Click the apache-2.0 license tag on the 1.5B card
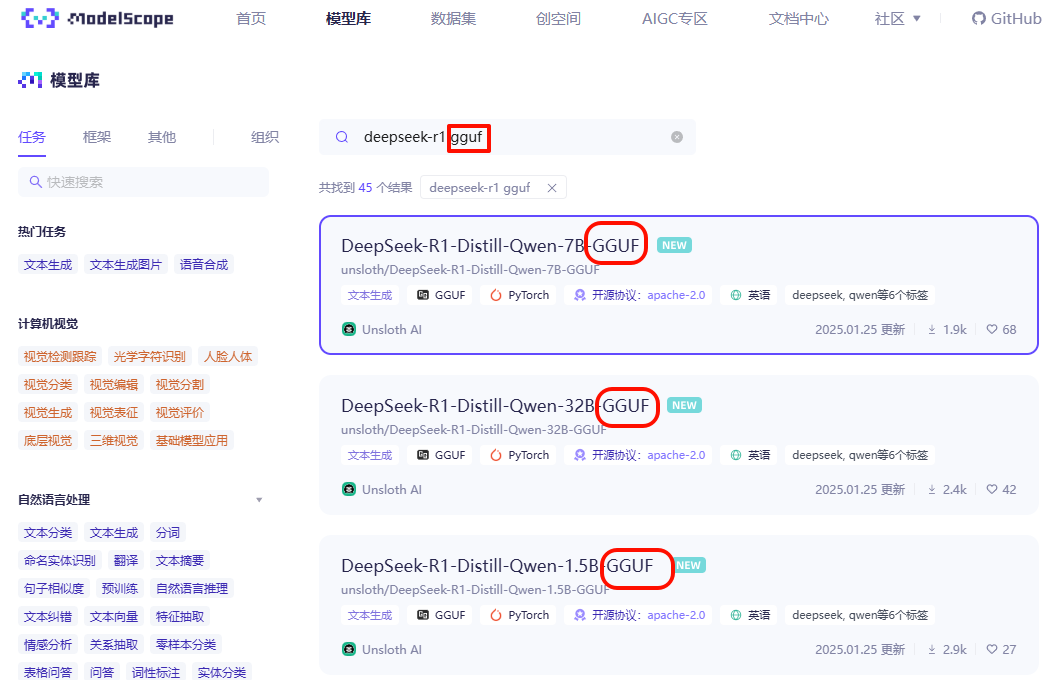This screenshot has height=680, width=1044. pos(639,615)
